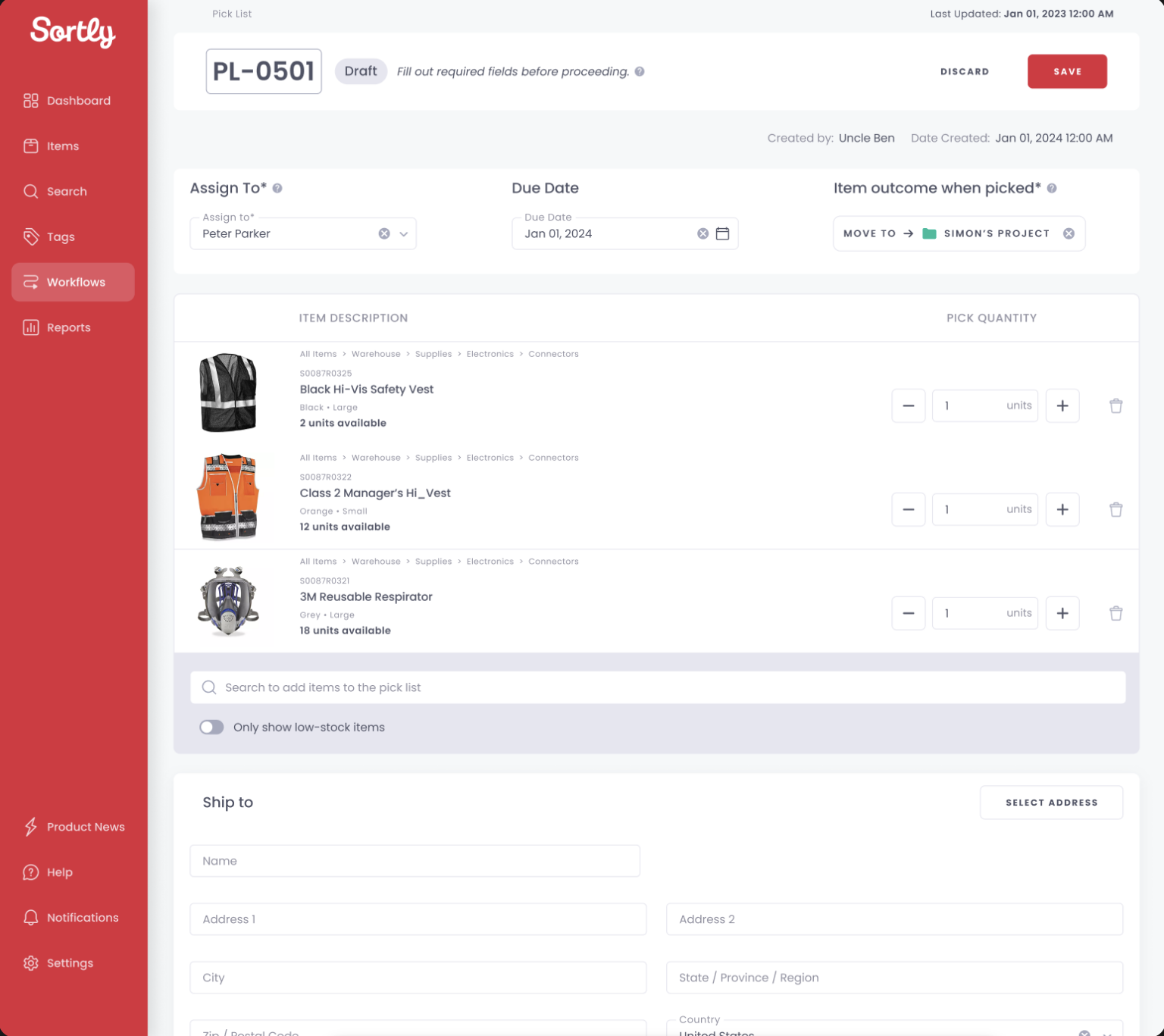Click the Save button
Screen dimensions: 1164x1036
point(1067,71)
